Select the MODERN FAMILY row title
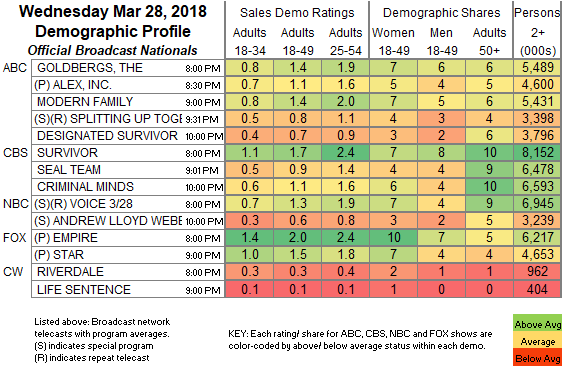The image size is (562, 366). pos(85,102)
